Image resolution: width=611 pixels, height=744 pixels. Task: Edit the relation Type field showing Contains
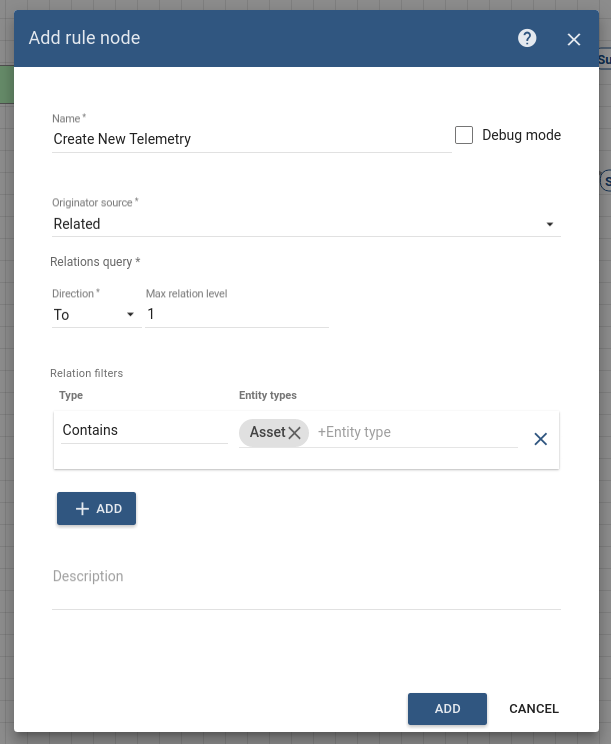[144, 430]
